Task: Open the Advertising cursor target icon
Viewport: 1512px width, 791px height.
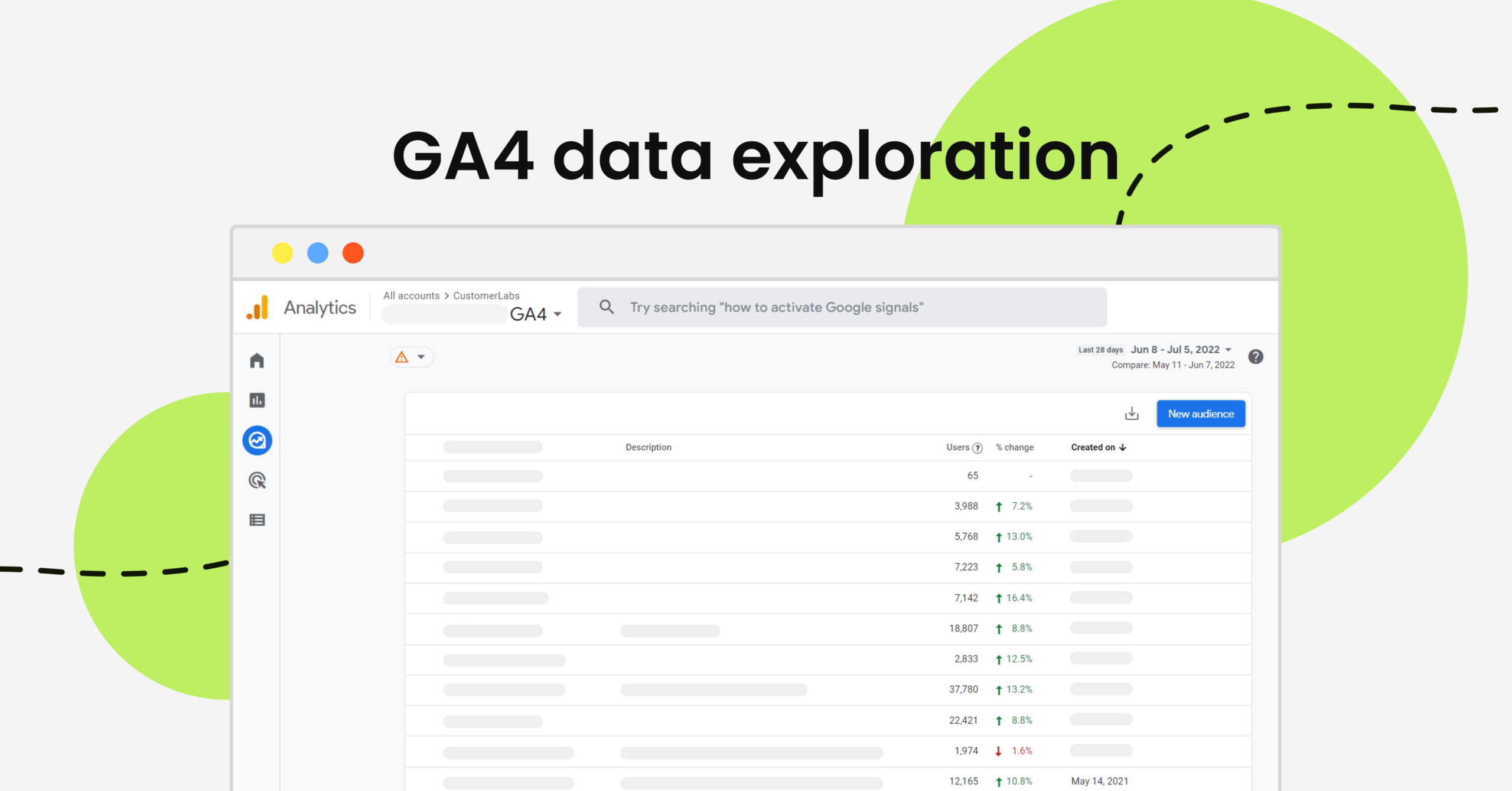Action: coord(257,480)
